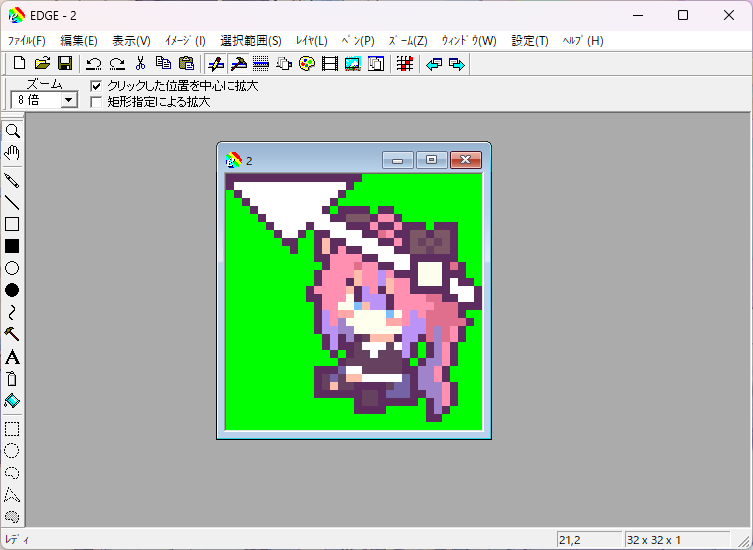Restore the image window titled 2
Screen dimensions: 753x550
tap(431, 160)
